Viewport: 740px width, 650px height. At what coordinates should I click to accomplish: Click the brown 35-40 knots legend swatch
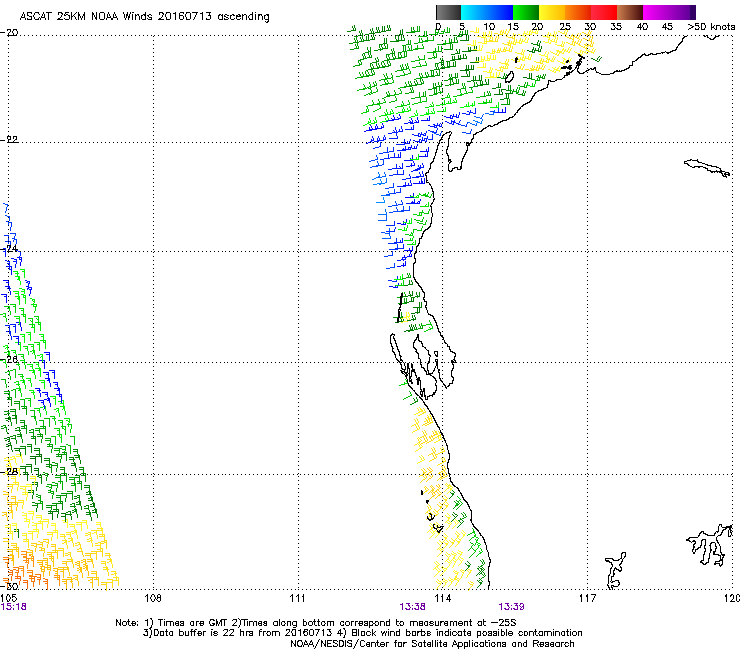click(630, 12)
